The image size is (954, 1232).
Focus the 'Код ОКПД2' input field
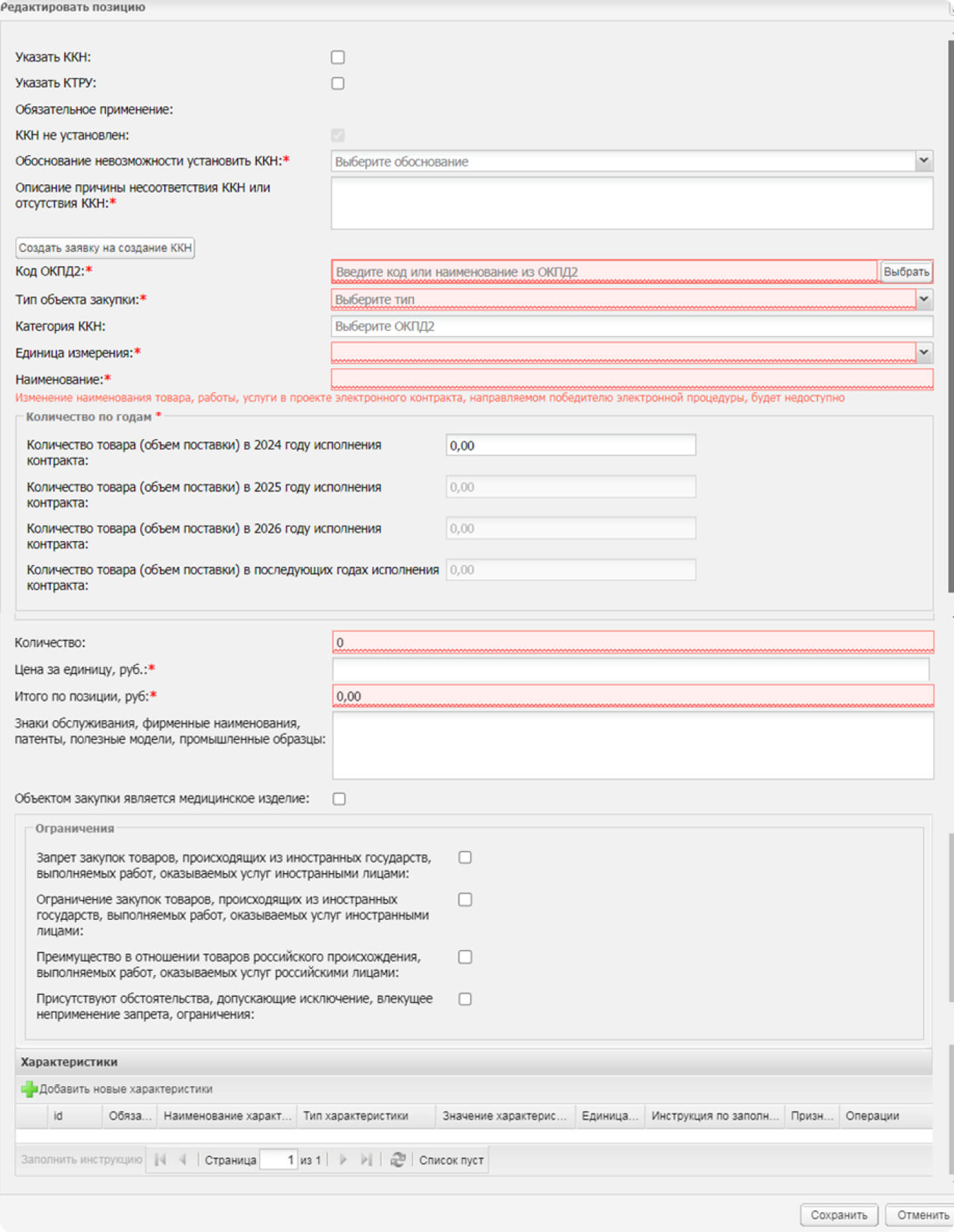(x=604, y=272)
